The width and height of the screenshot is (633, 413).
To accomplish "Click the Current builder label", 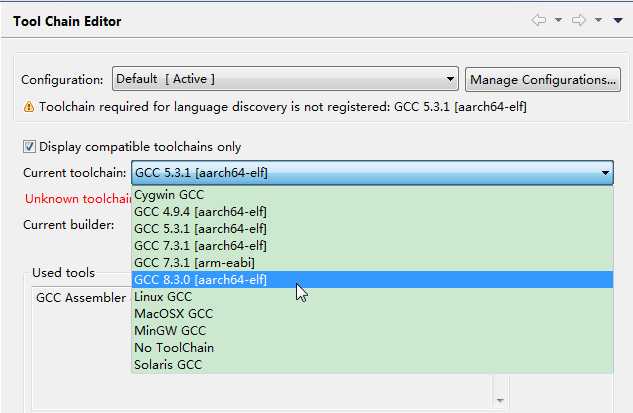I will 69,224.
